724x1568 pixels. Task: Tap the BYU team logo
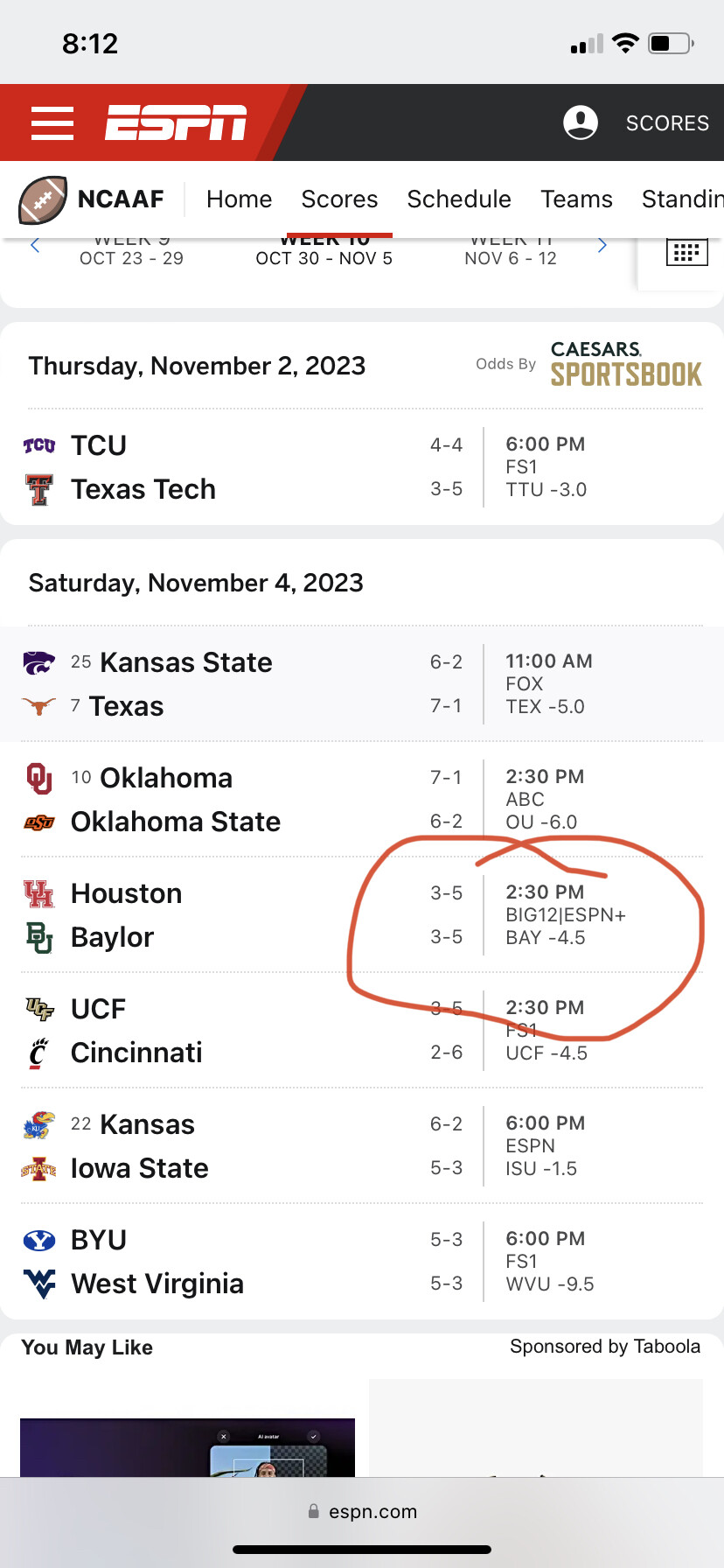pos(39,1240)
